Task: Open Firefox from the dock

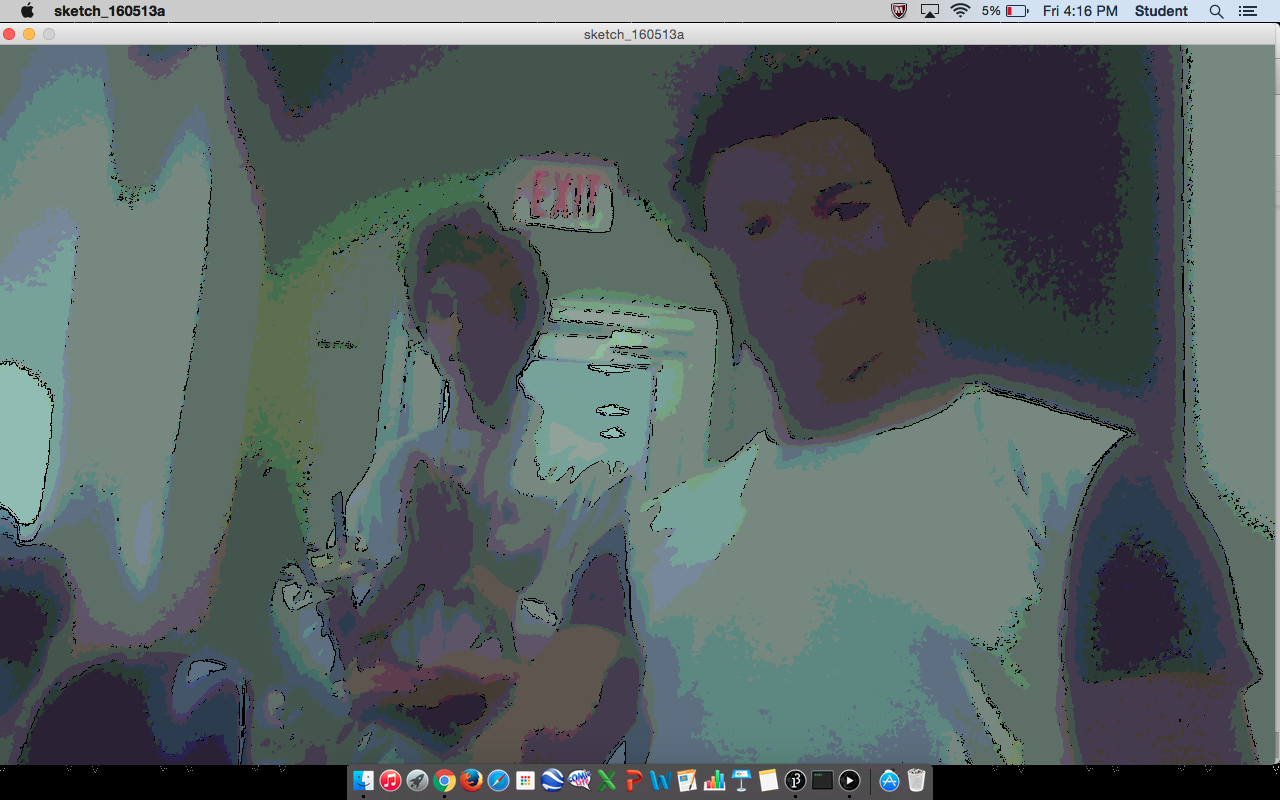Action: (x=471, y=781)
